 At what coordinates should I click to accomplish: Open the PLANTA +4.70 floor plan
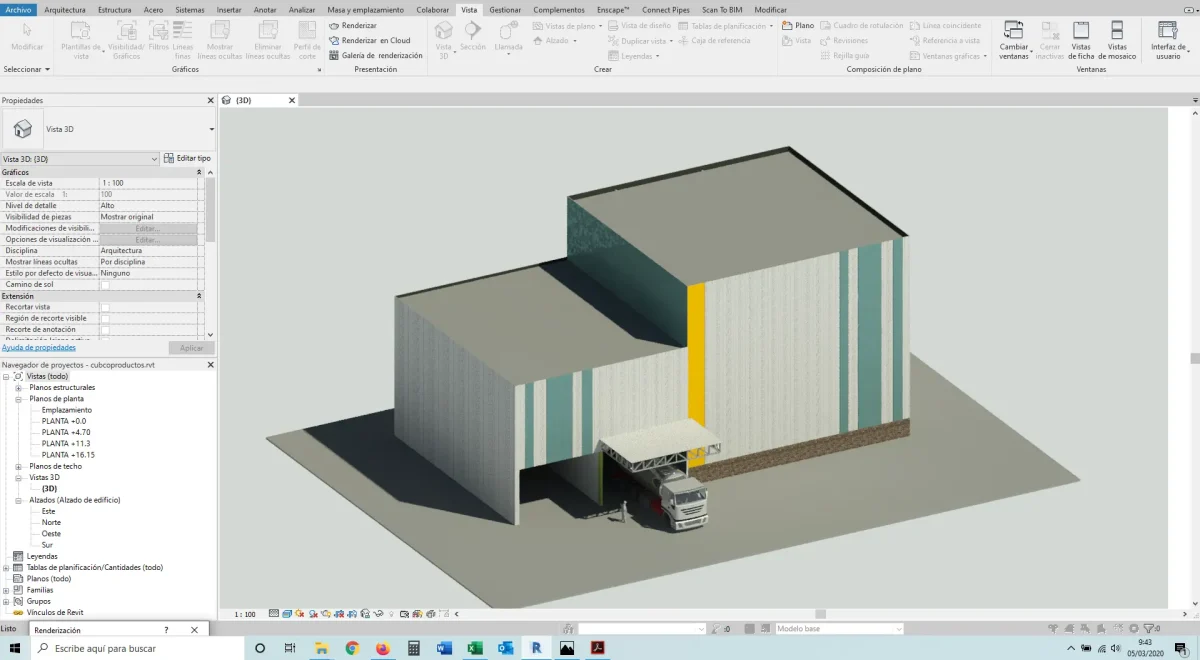point(64,432)
